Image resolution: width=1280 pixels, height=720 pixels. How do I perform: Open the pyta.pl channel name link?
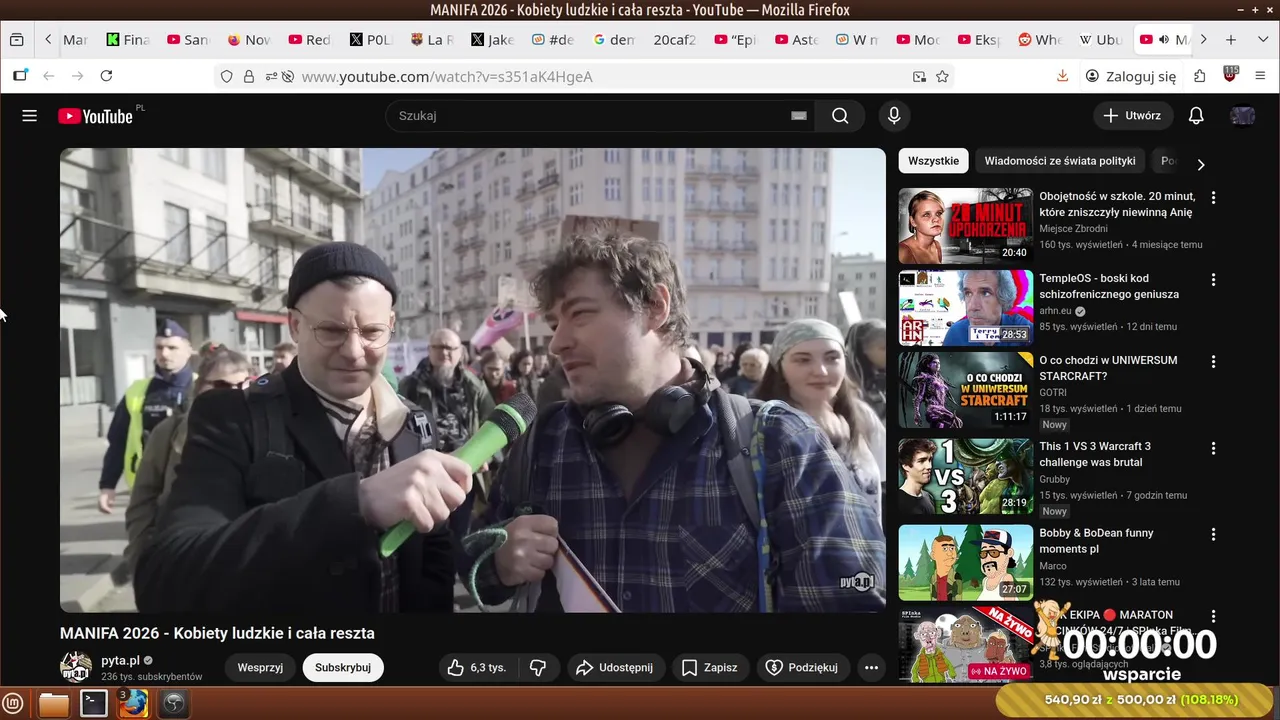pyautogui.click(x=120, y=661)
